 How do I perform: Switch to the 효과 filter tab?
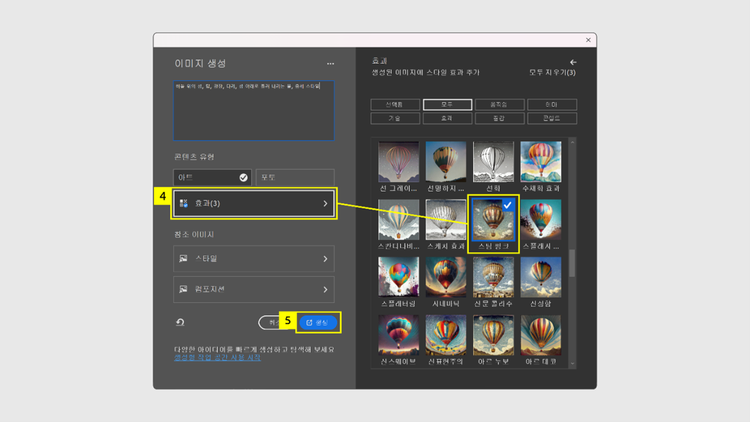tap(447, 118)
